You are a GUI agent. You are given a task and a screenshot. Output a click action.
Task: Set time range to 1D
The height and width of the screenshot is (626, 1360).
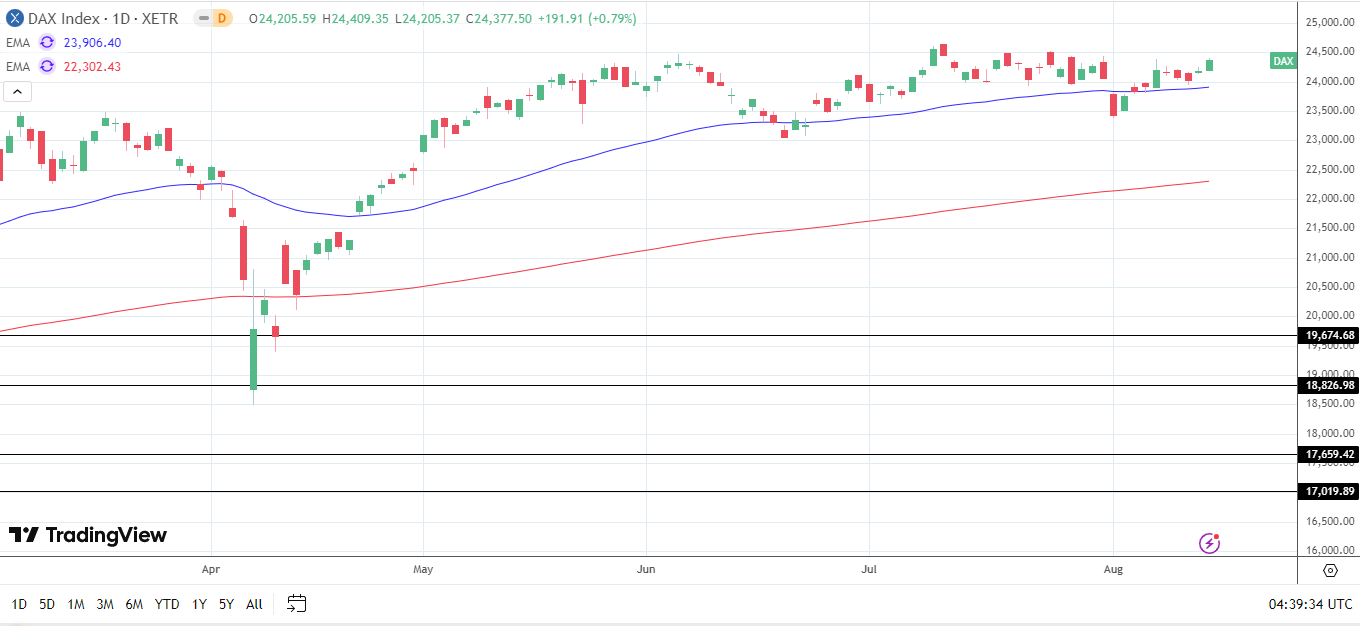pyautogui.click(x=19, y=604)
